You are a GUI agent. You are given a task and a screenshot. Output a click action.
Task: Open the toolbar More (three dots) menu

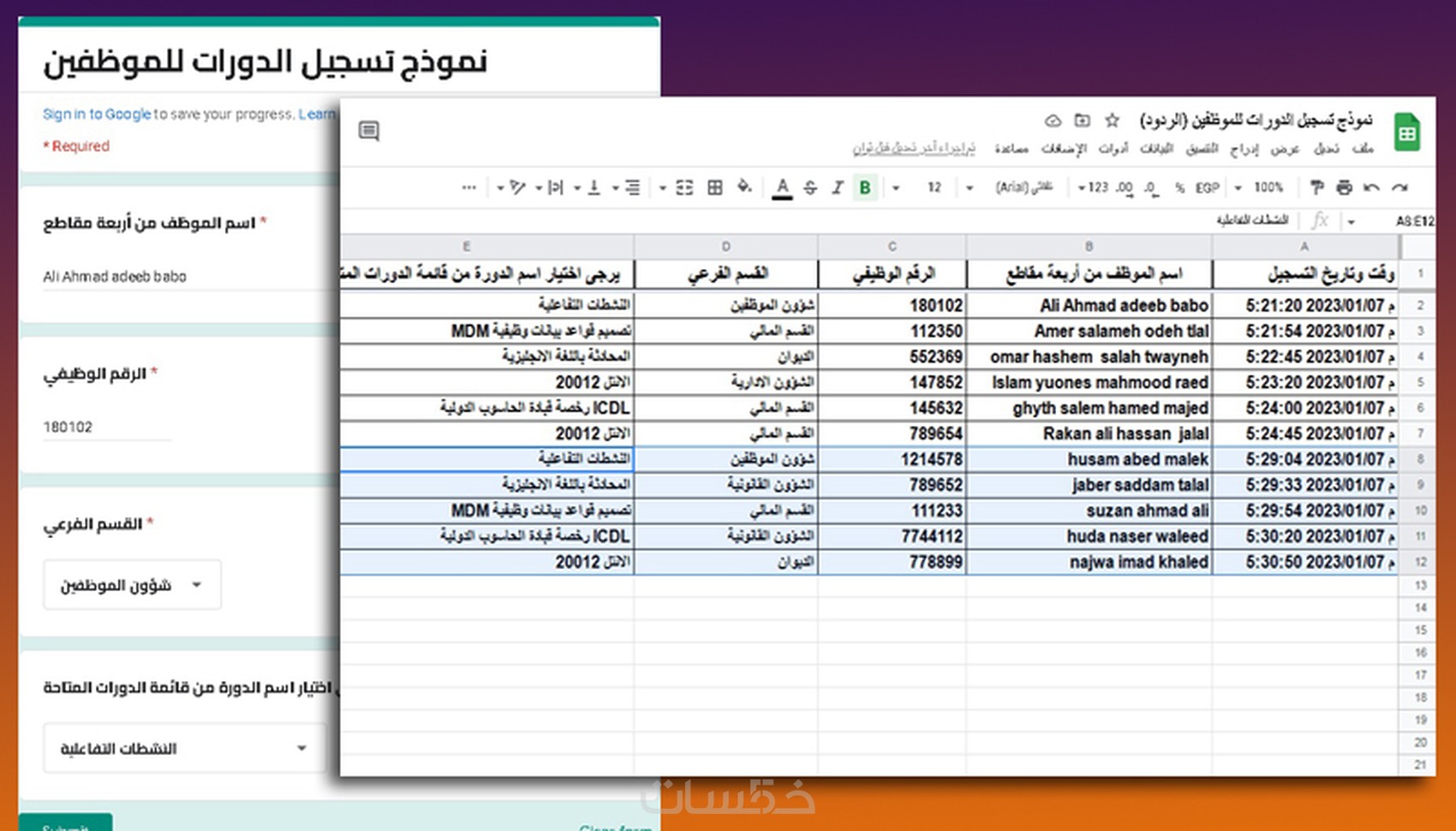pyautogui.click(x=468, y=187)
